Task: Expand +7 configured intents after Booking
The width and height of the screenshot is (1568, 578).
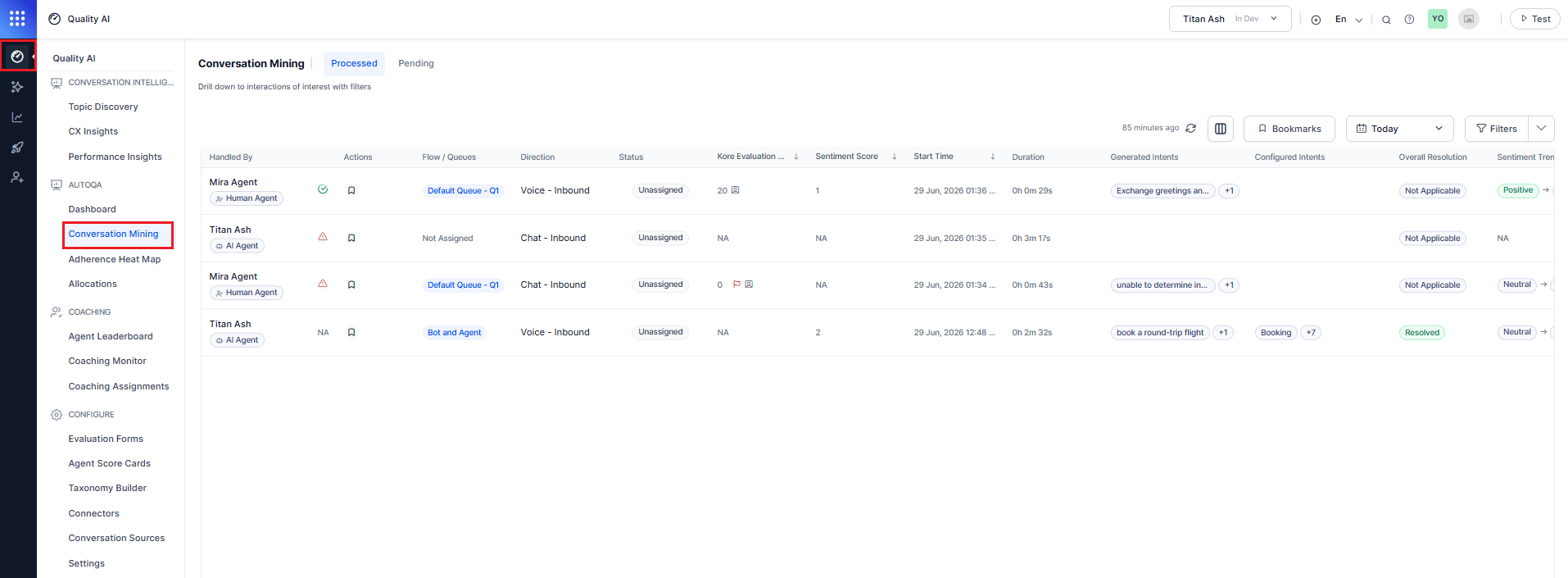Action: click(x=1311, y=333)
